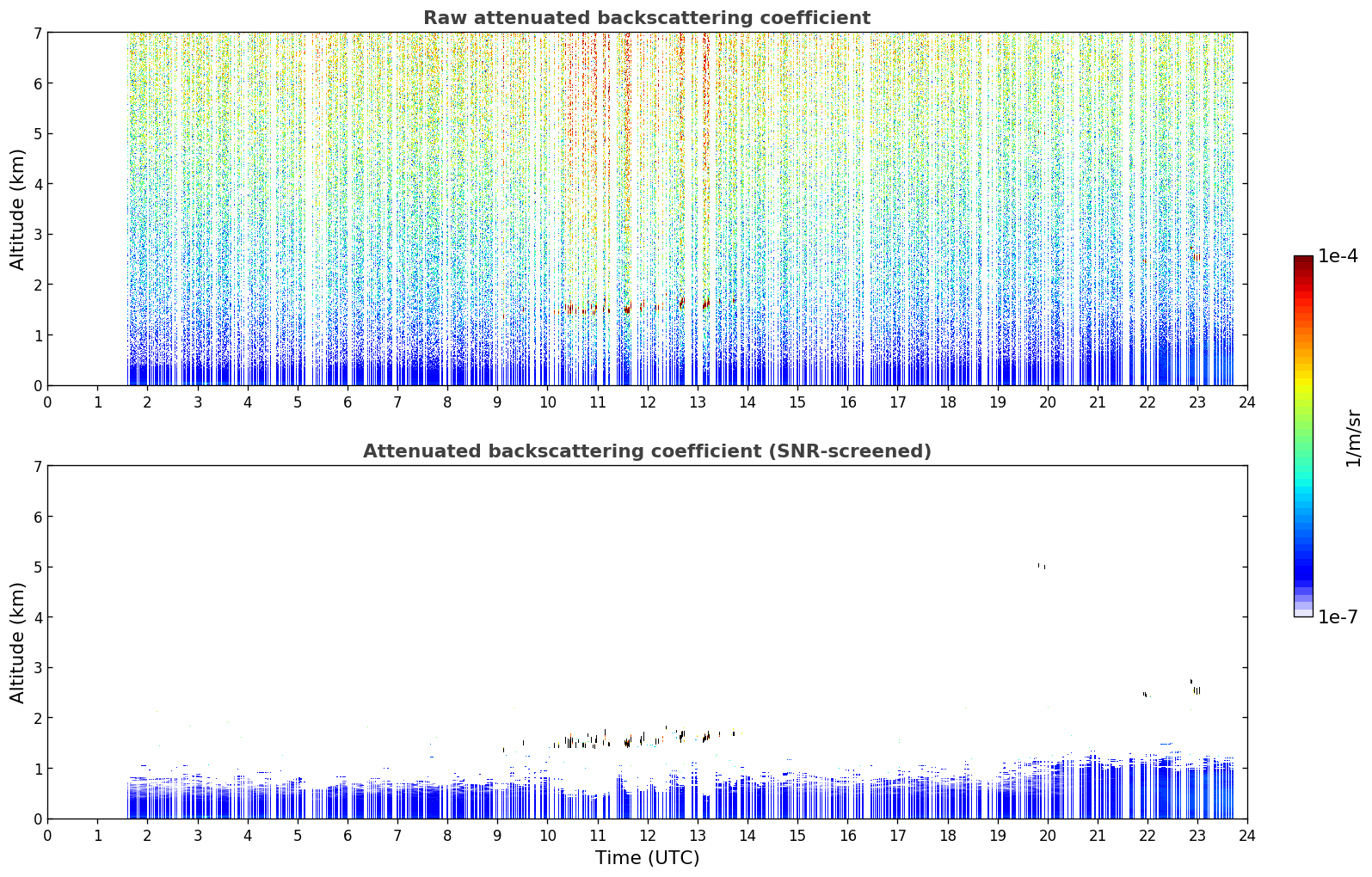Click the upper plot's Altitude (km) label
This screenshot has height=877, width=1372.
pyautogui.click(x=18, y=209)
